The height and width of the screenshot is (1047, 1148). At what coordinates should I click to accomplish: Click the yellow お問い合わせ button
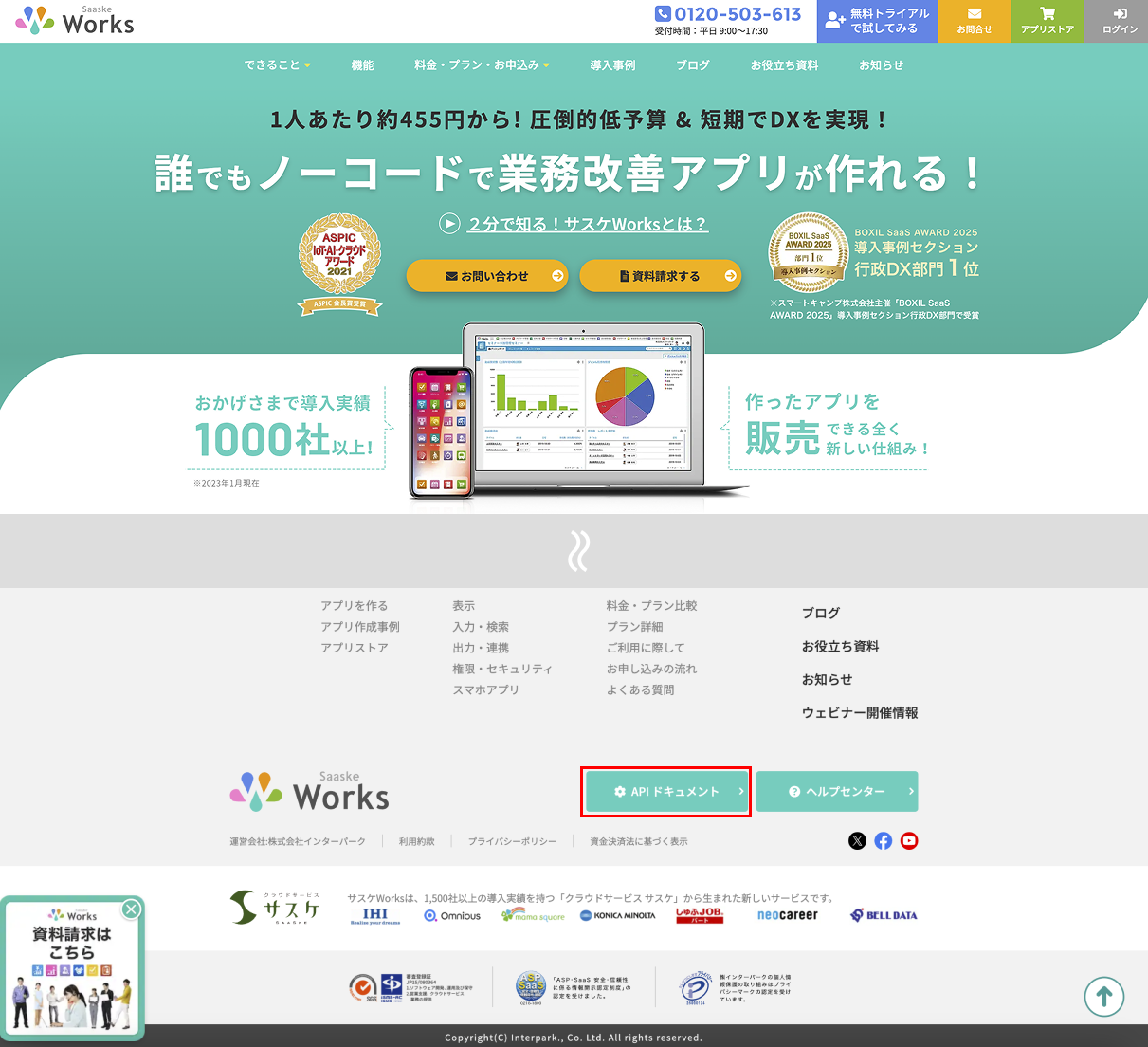tap(487, 276)
